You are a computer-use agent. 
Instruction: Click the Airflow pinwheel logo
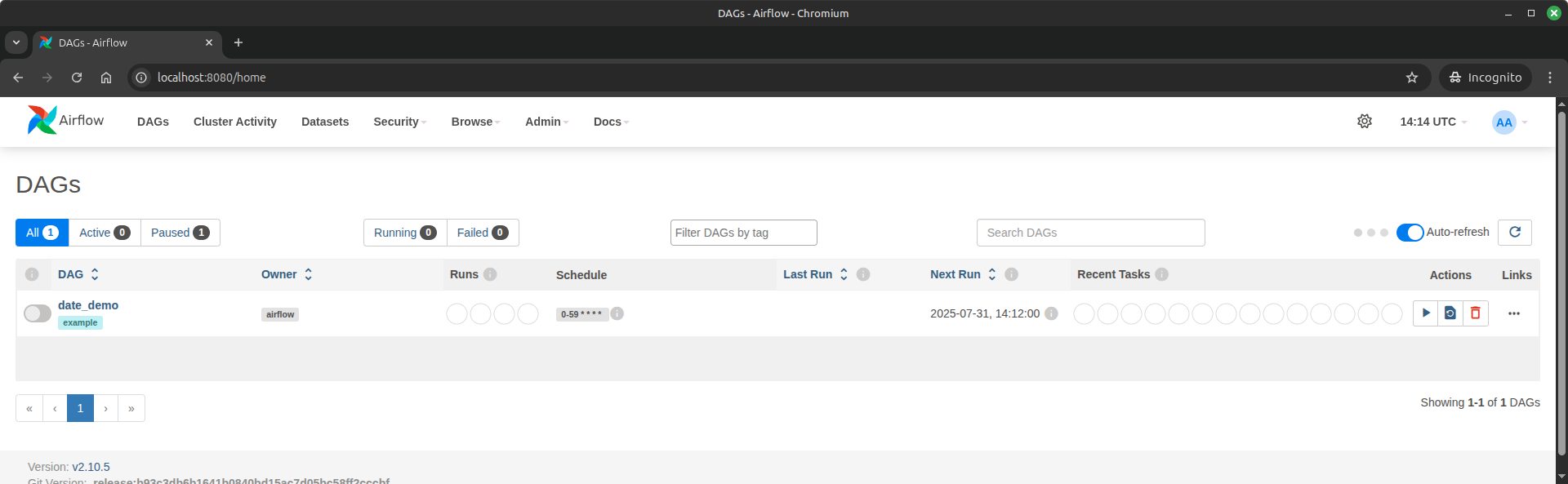coord(42,120)
